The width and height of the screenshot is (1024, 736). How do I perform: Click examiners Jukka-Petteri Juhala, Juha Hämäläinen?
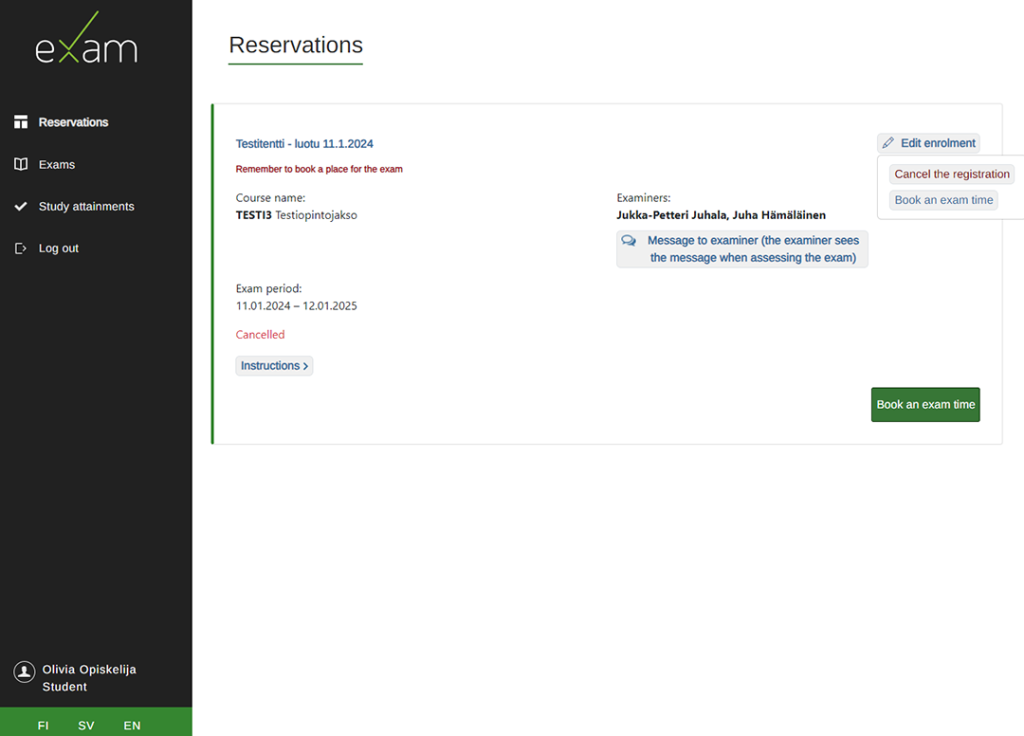pos(721,215)
